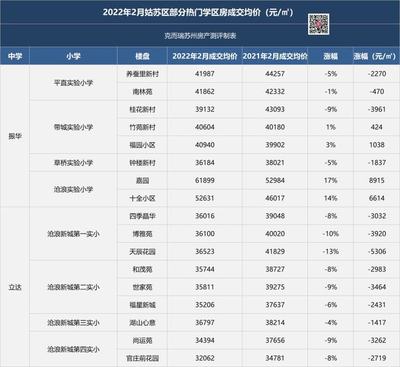Click the '2022年2月成交均价' column header

[x=205, y=56]
